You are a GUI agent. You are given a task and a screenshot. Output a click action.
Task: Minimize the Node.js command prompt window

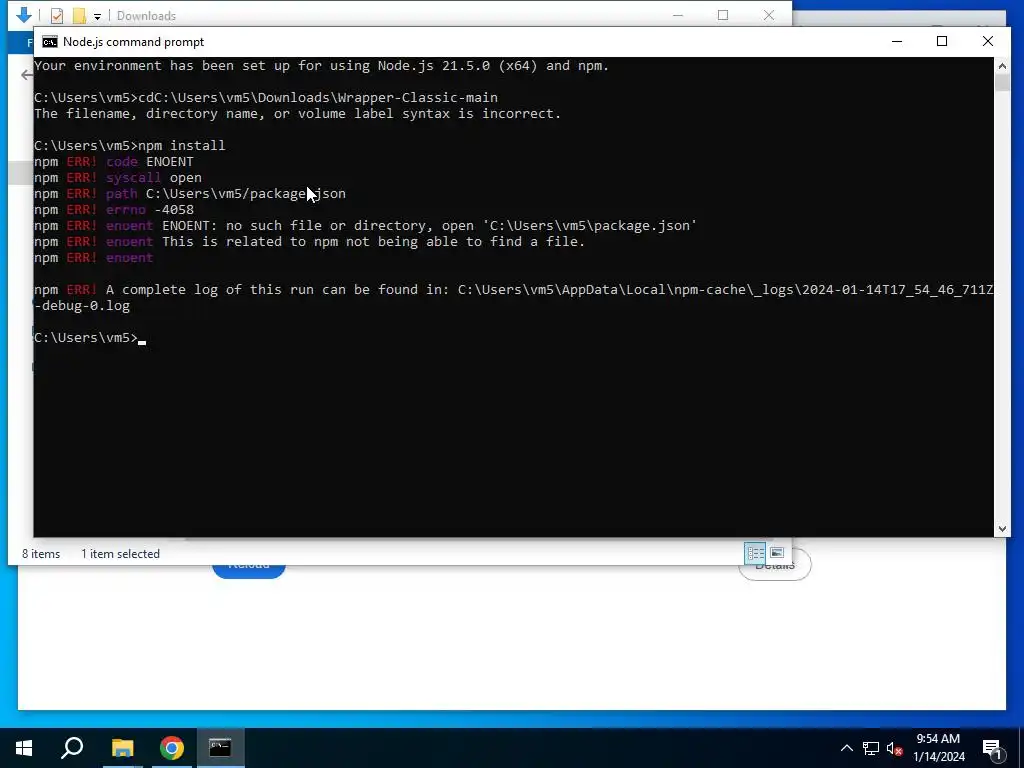point(897,41)
